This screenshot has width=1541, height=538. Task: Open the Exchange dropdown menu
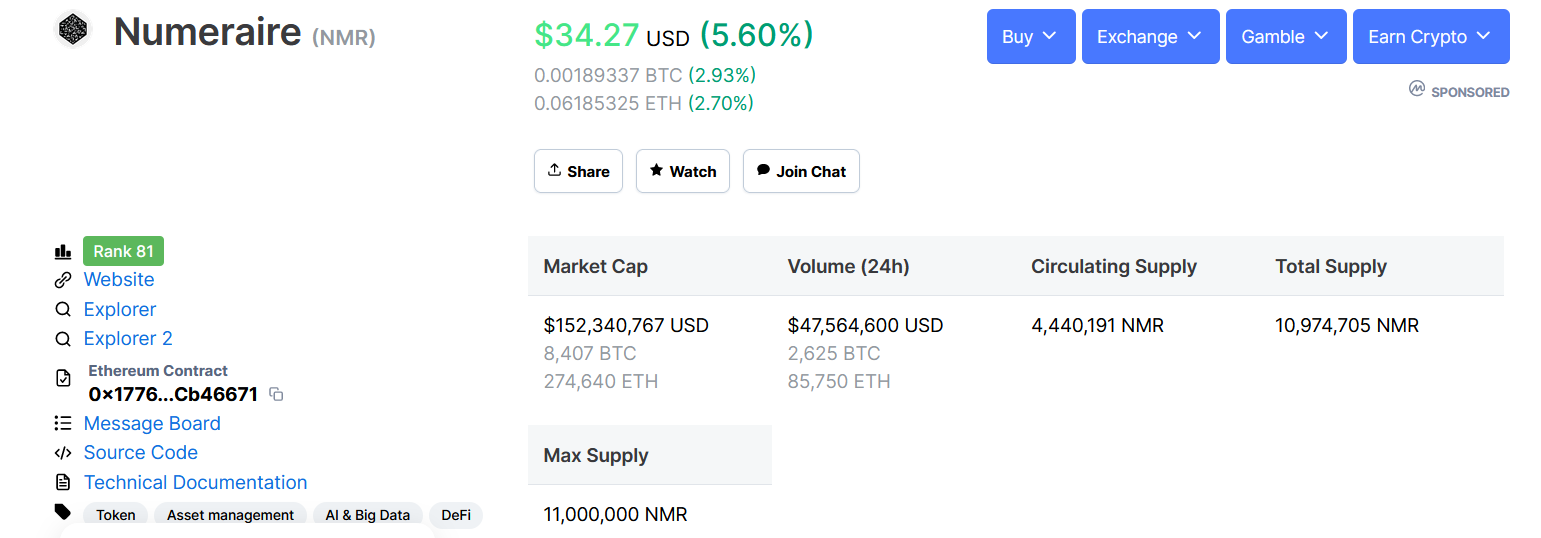pos(1150,37)
